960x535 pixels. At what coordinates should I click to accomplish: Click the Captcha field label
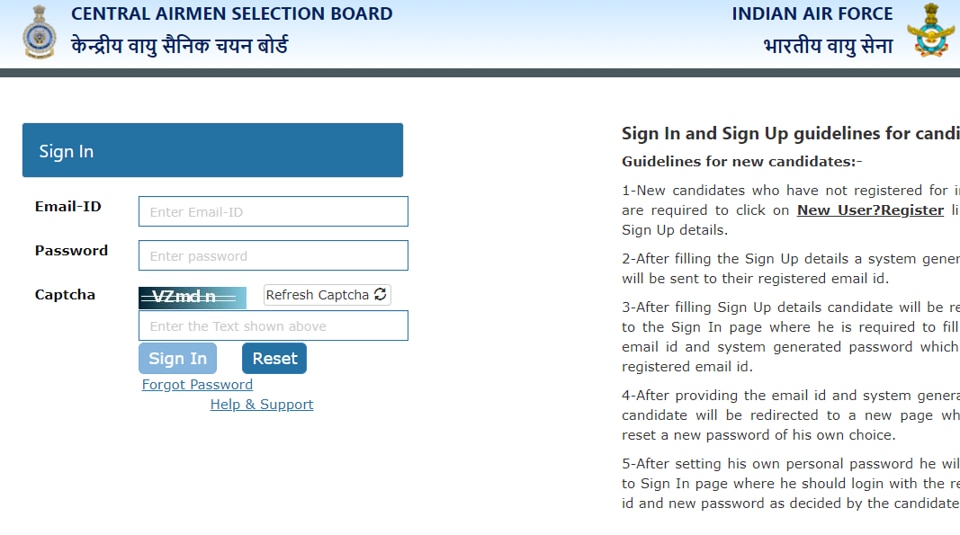tap(65, 295)
